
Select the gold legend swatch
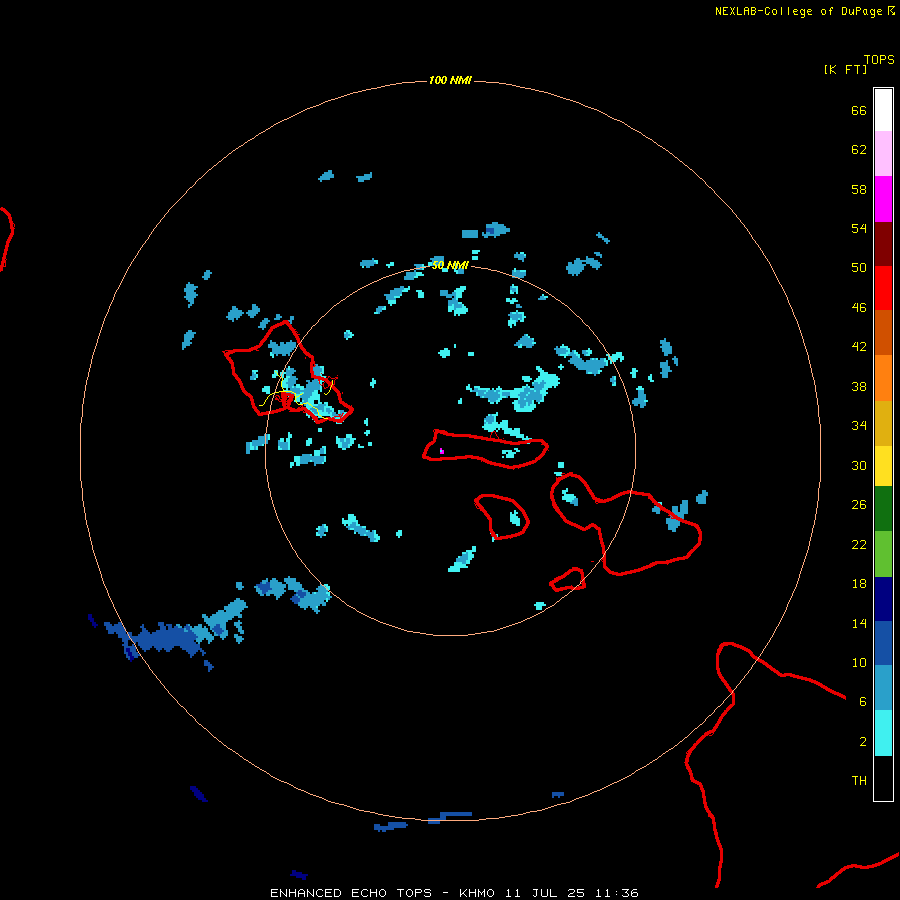click(883, 423)
